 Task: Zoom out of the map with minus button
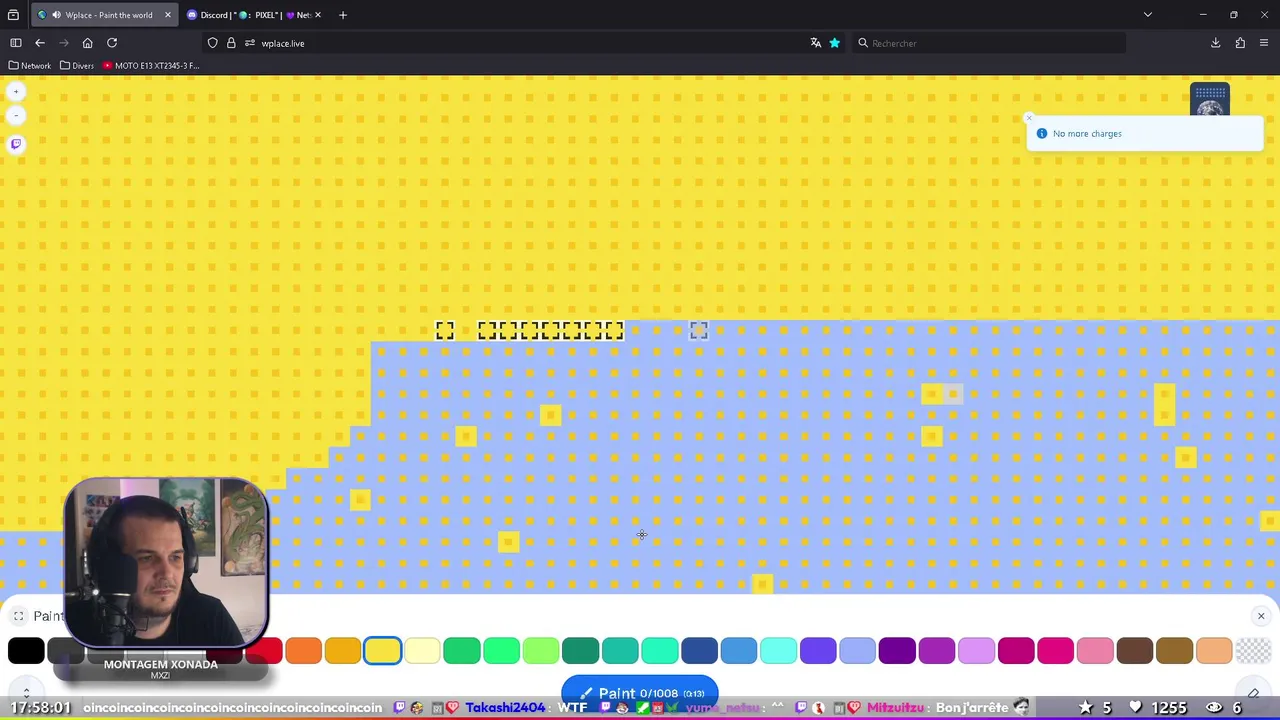click(x=16, y=116)
